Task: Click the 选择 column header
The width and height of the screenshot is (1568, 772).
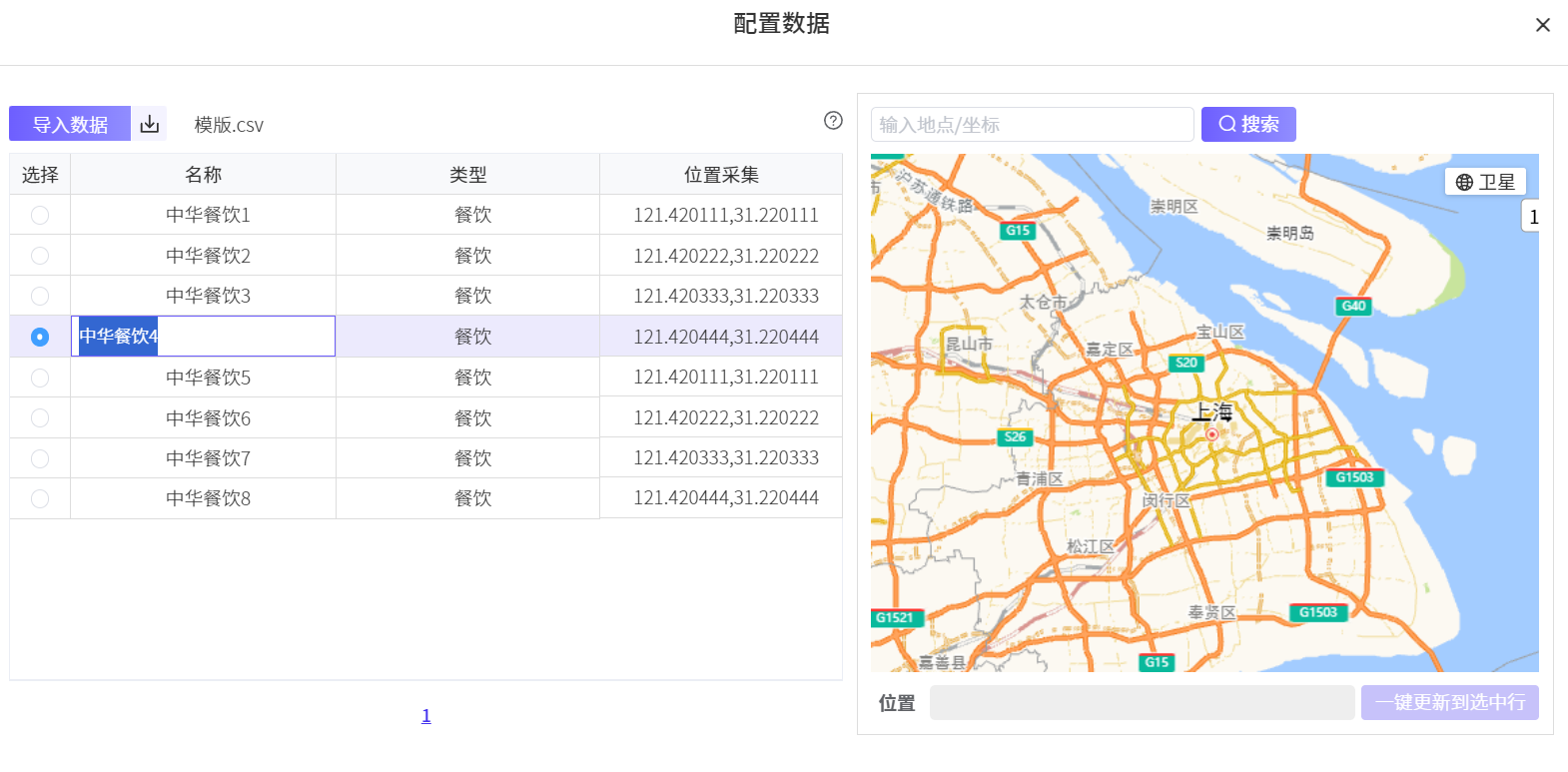Action: (40, 175)
